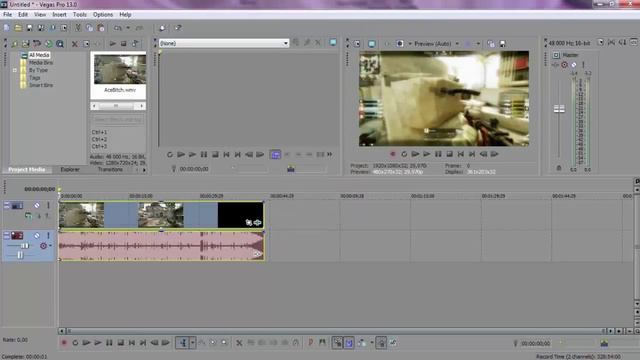The width and height of the screenshot is (640, 360).
Task: Click the video event Pan/Crop icon
Action: [249, 222]
